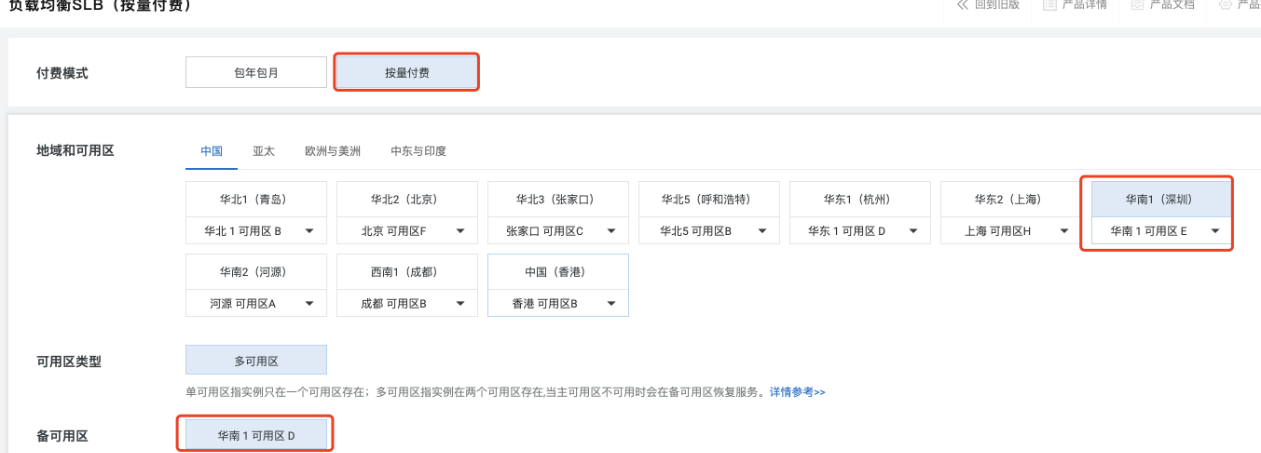Switch to the 欧洲与美洲 region tab

[x=333, y=151]
